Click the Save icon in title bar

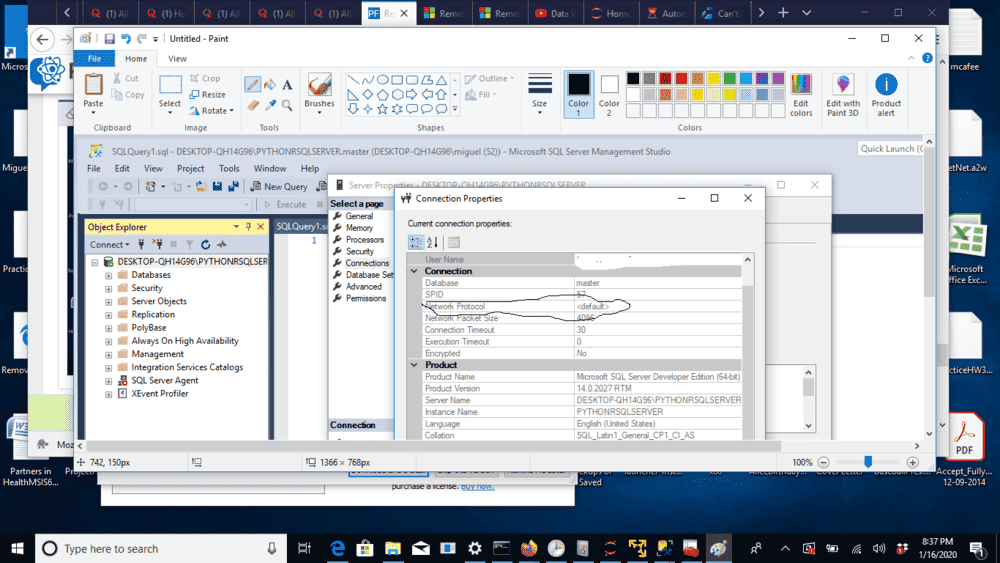[109, 38]
